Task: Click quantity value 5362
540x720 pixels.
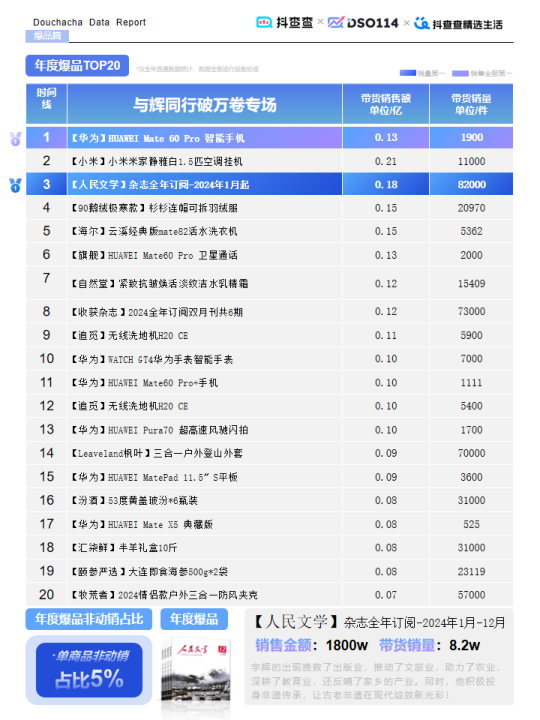Action: 472,231
